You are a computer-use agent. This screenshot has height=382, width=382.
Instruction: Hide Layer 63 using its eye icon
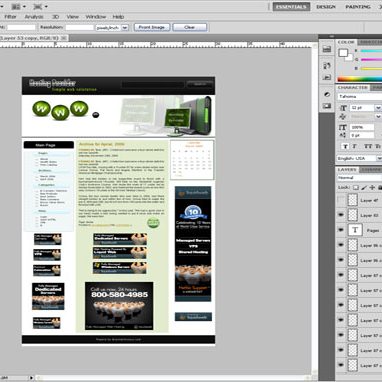(x=341, y=215)
